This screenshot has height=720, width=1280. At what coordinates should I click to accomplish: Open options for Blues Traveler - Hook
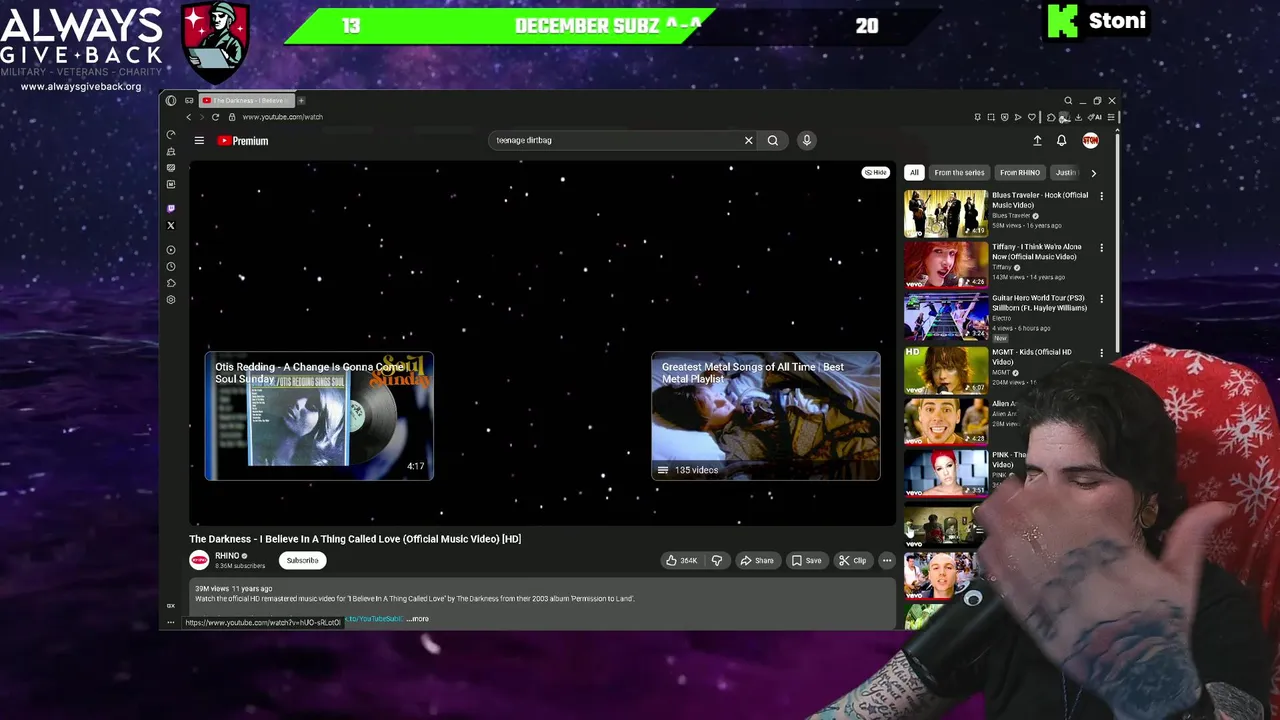coord(1101,196)
